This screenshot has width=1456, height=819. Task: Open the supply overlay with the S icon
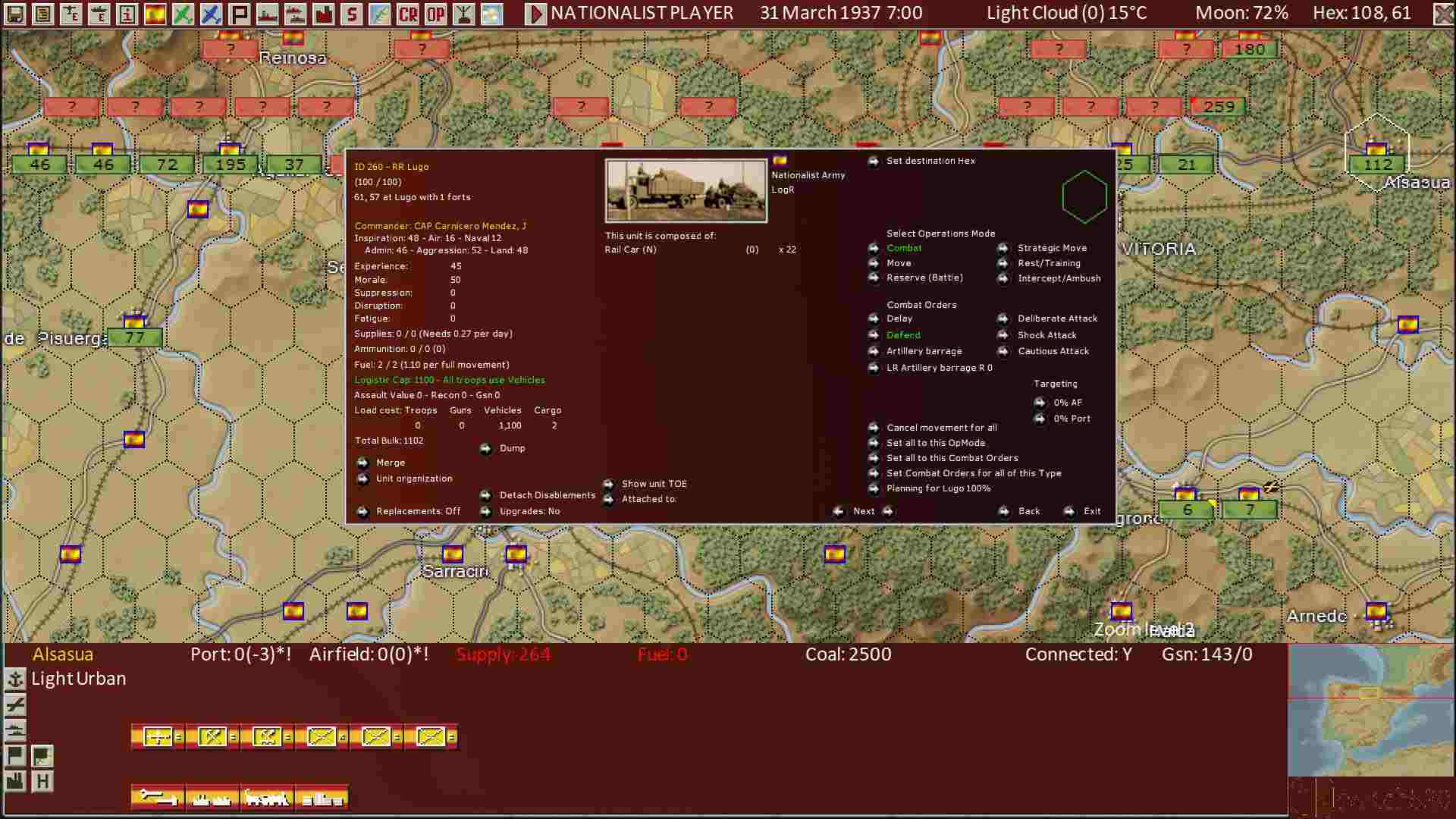(x=350, y=13)
